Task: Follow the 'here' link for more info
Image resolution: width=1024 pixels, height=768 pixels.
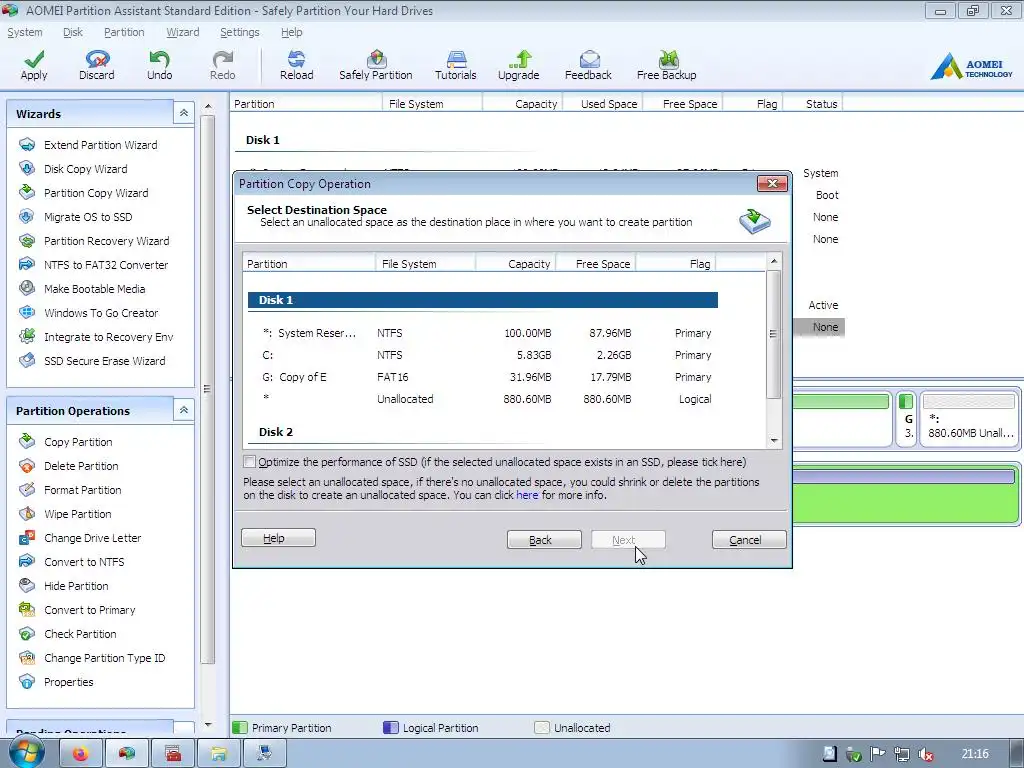Action: point(527,496)
